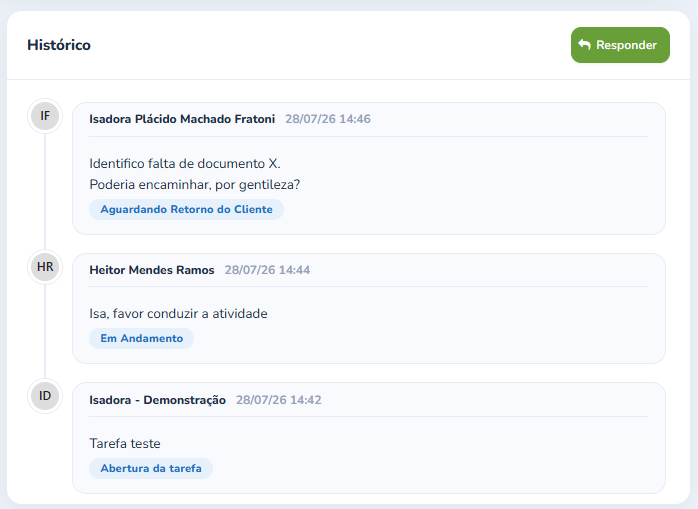The image size is (698, 509).
Task: Click text 'Poderia encaminhar, por gentileza?'
Action: [195, 184]
